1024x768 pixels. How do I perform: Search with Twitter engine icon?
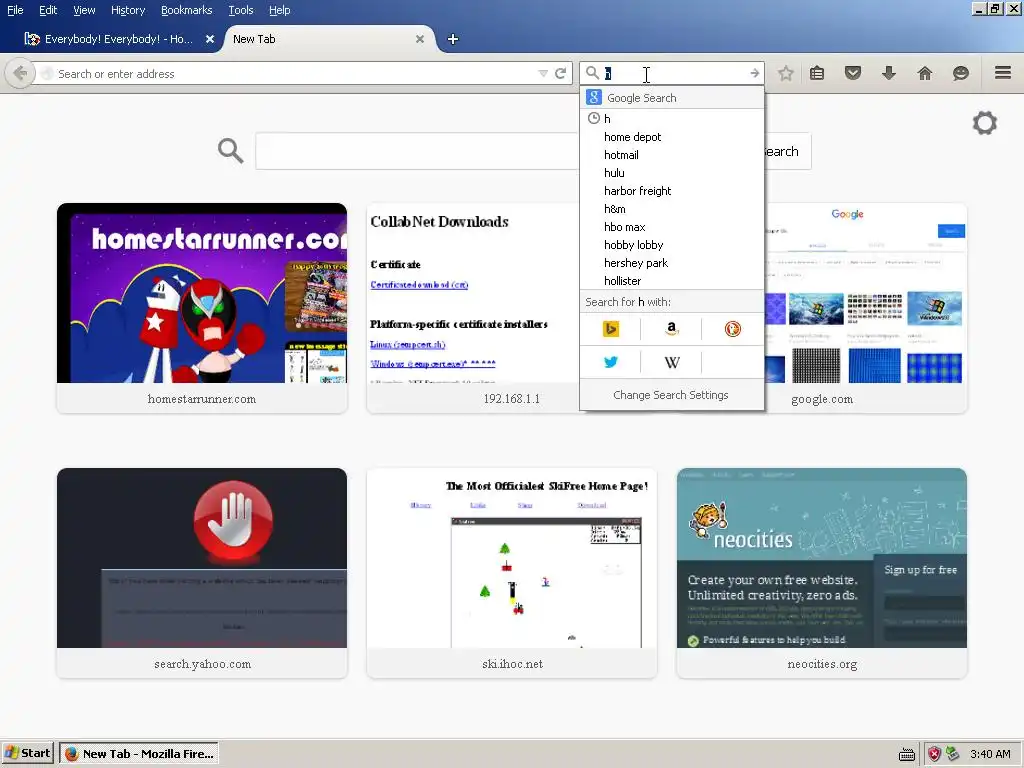tap(611, 362)
